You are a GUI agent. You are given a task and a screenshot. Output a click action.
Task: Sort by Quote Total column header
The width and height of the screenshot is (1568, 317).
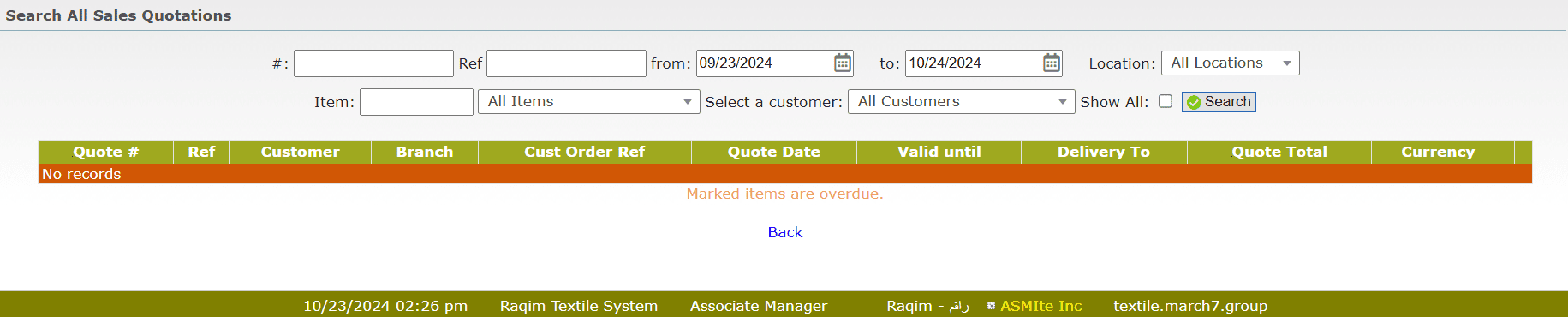coord(1279,152)
